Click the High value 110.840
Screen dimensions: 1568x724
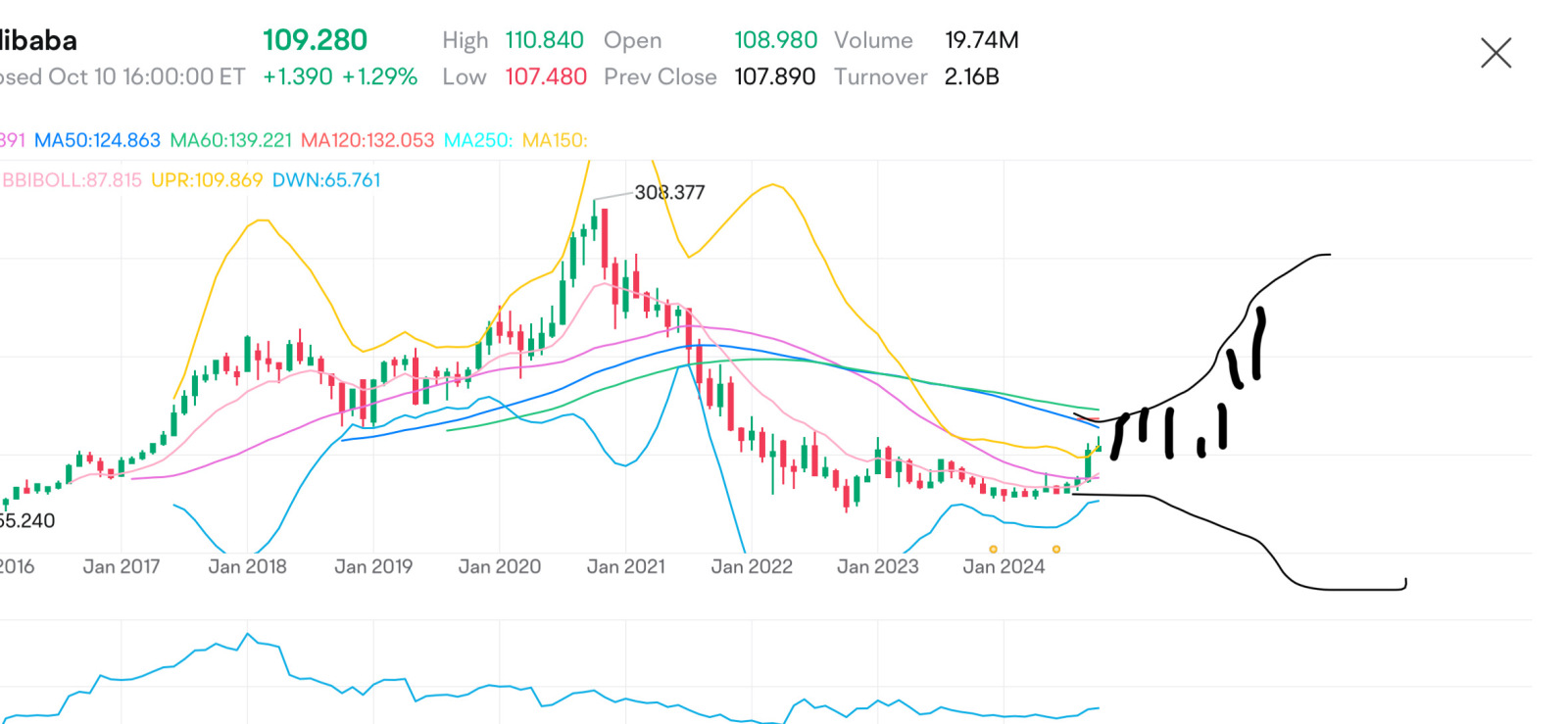pyautogui.click(x=544, y=40)
